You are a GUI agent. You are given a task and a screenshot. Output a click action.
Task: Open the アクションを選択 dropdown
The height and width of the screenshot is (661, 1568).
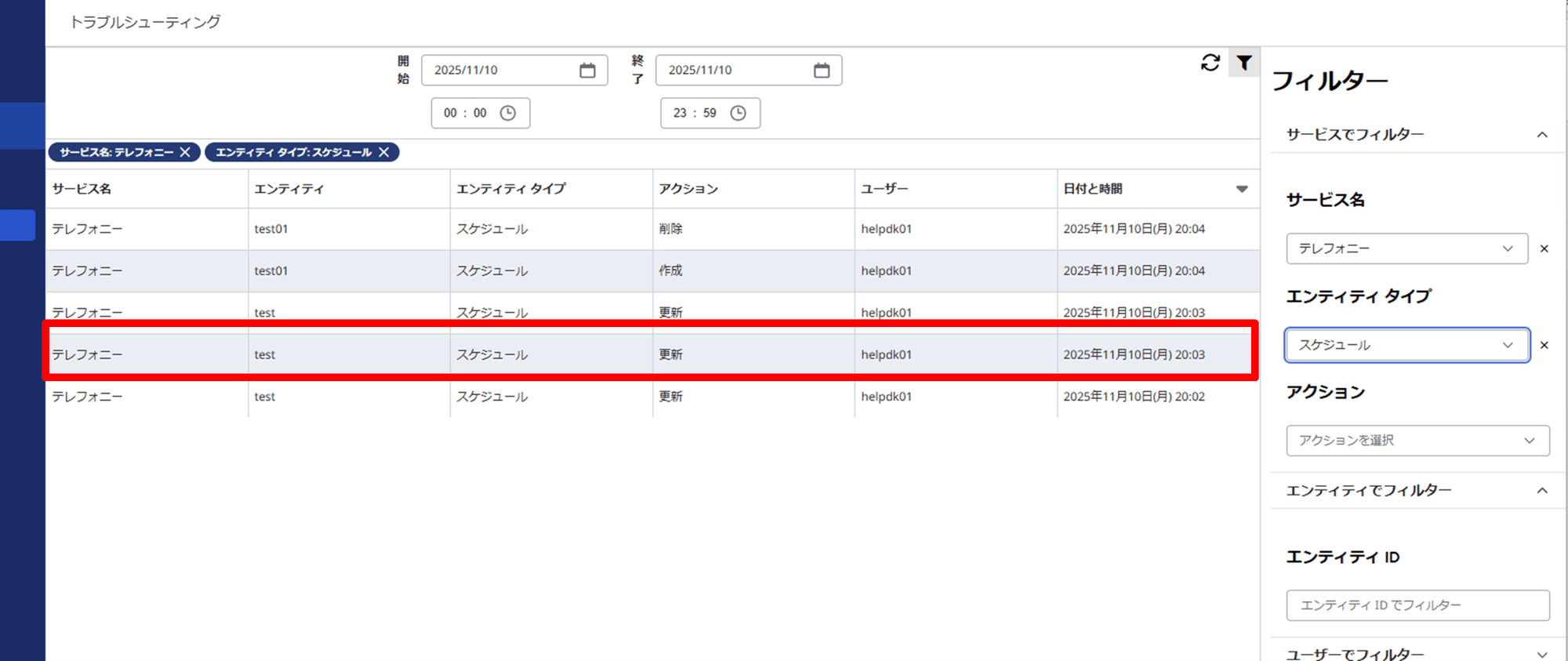coord(1417,441)
